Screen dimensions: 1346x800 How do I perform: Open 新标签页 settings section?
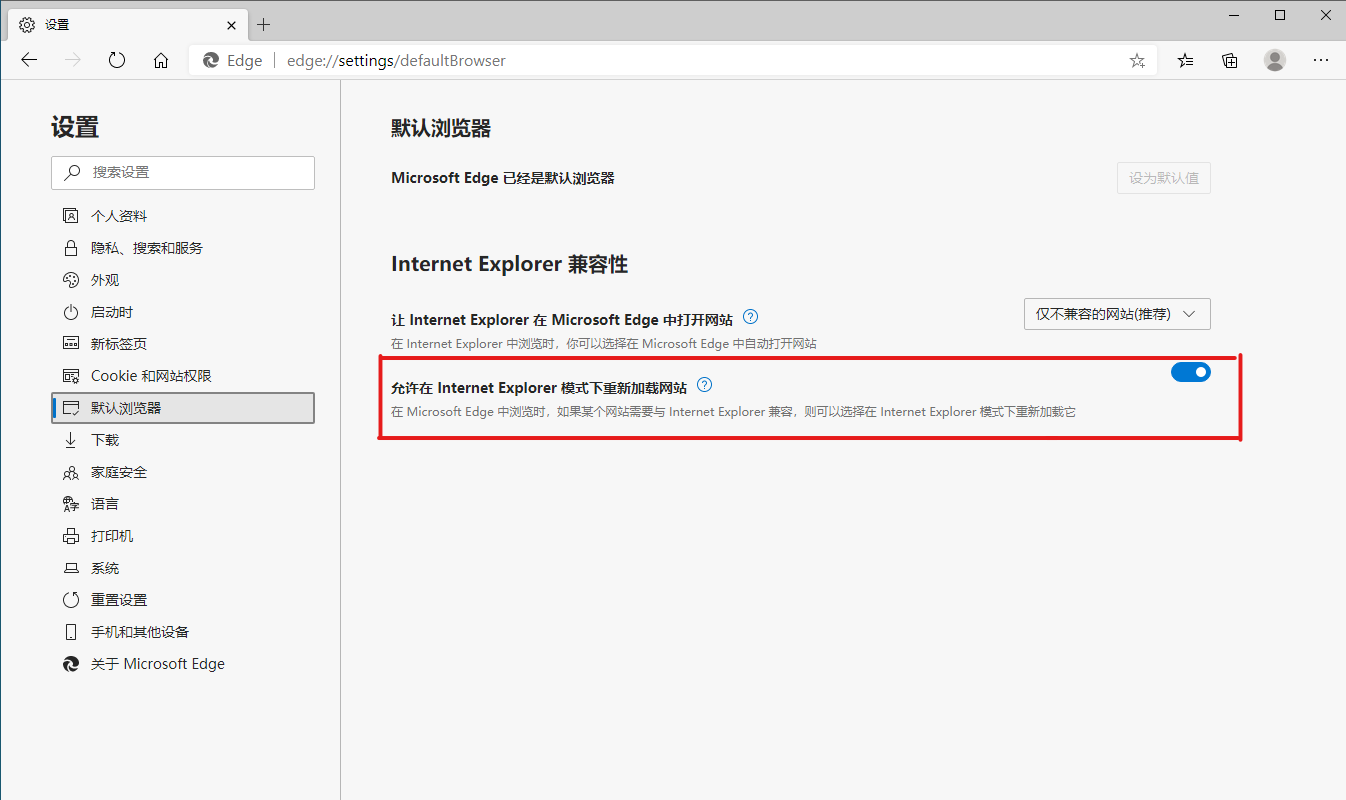183,344
